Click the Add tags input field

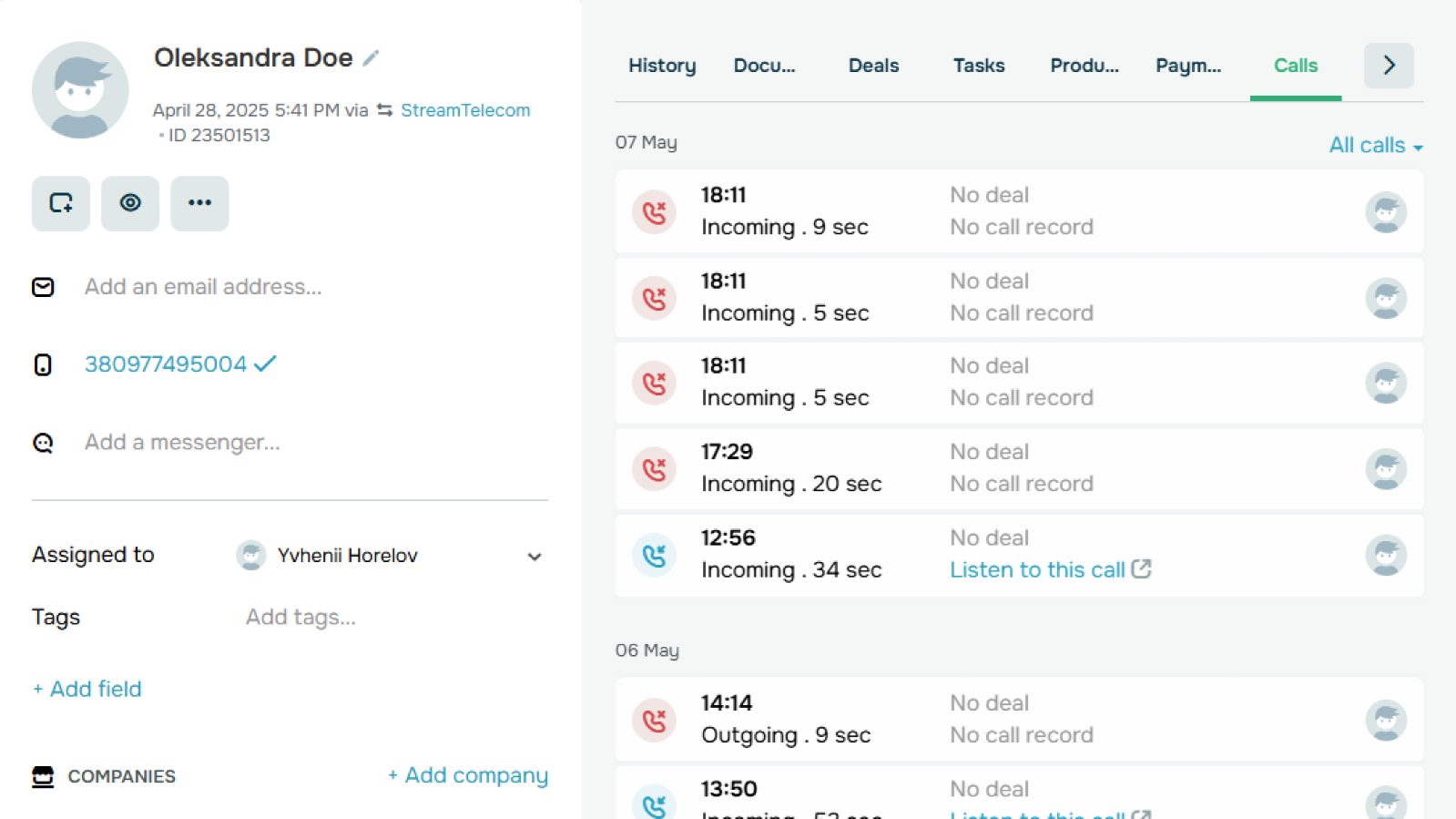pyautogui.click(x=300, y=618)
